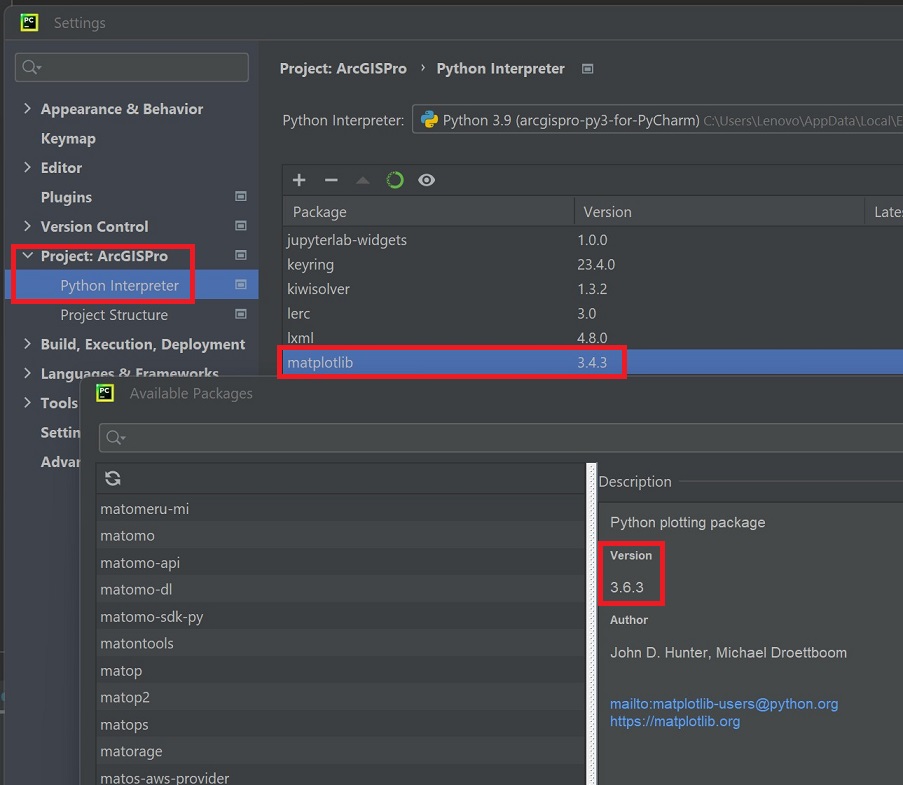Screen dimensions: 903x785
Task: Select matos-aws-provider in Available Packages
Action: click(x=341, y=776)
